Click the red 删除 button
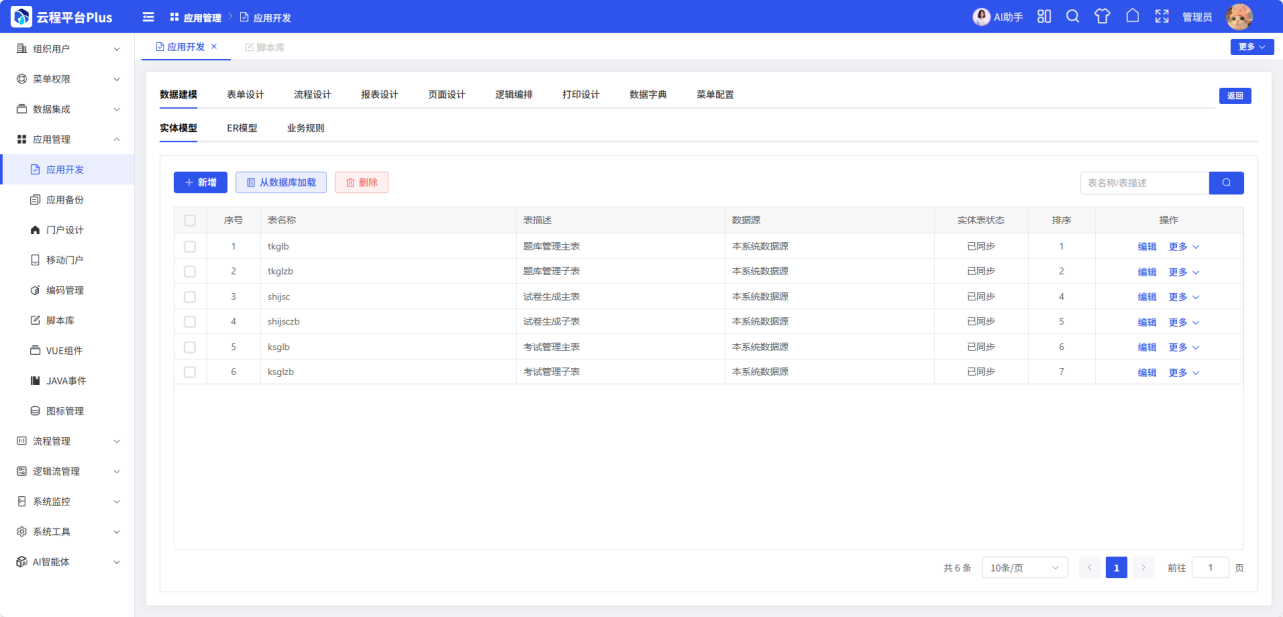 pos(362,183)
